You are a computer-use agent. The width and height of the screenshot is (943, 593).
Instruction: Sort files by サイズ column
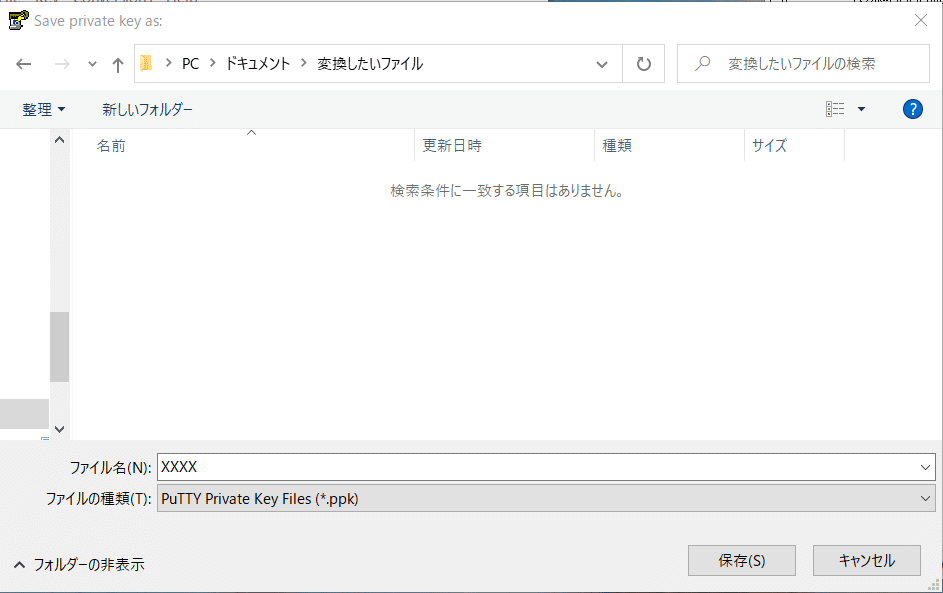click(768, 145)
